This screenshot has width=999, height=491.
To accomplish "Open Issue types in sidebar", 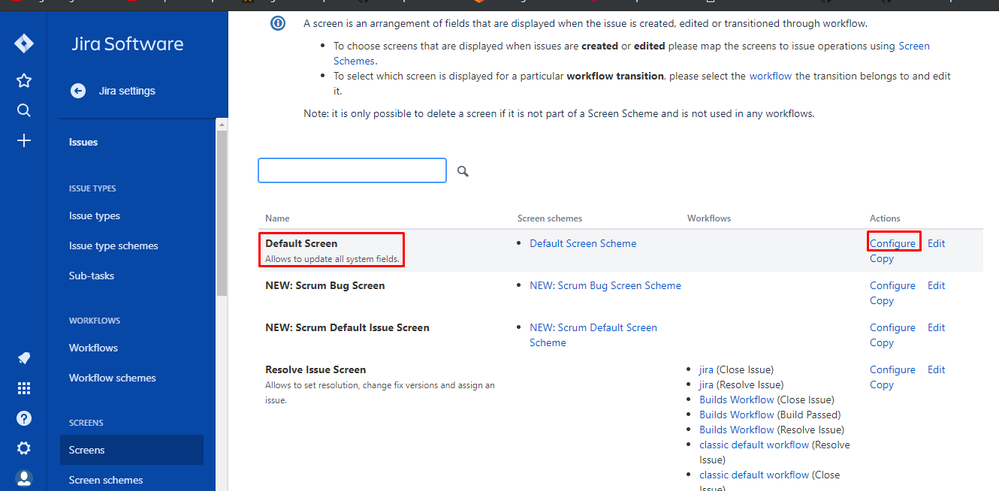I will click(94, 216).
